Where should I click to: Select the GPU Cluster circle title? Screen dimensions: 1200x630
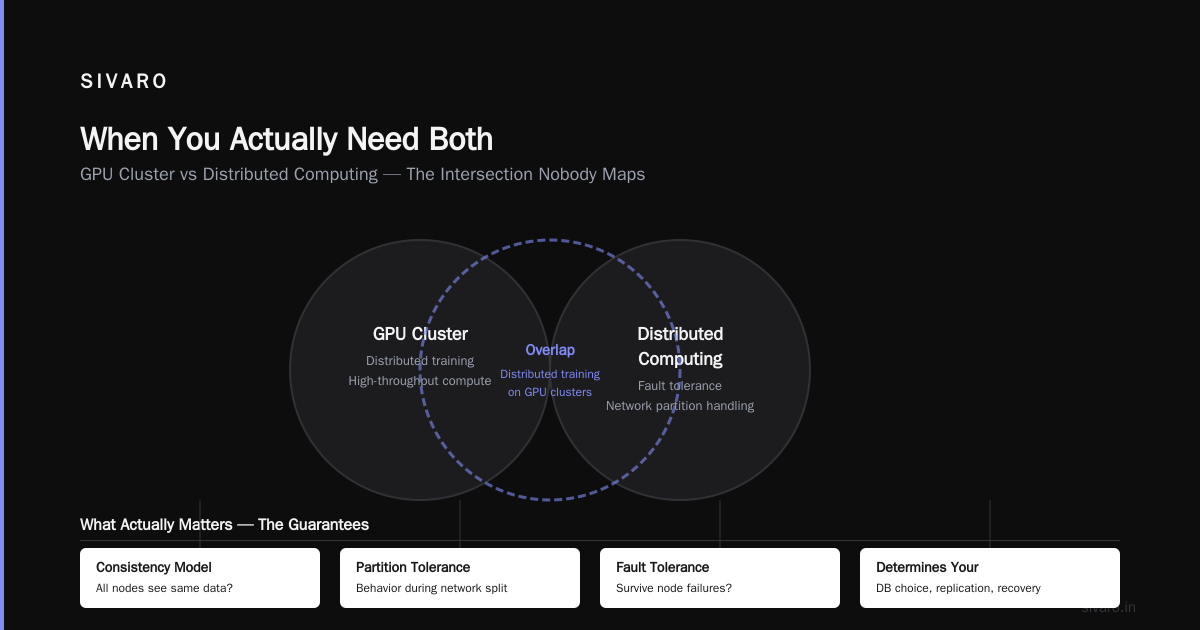(420, 334)
